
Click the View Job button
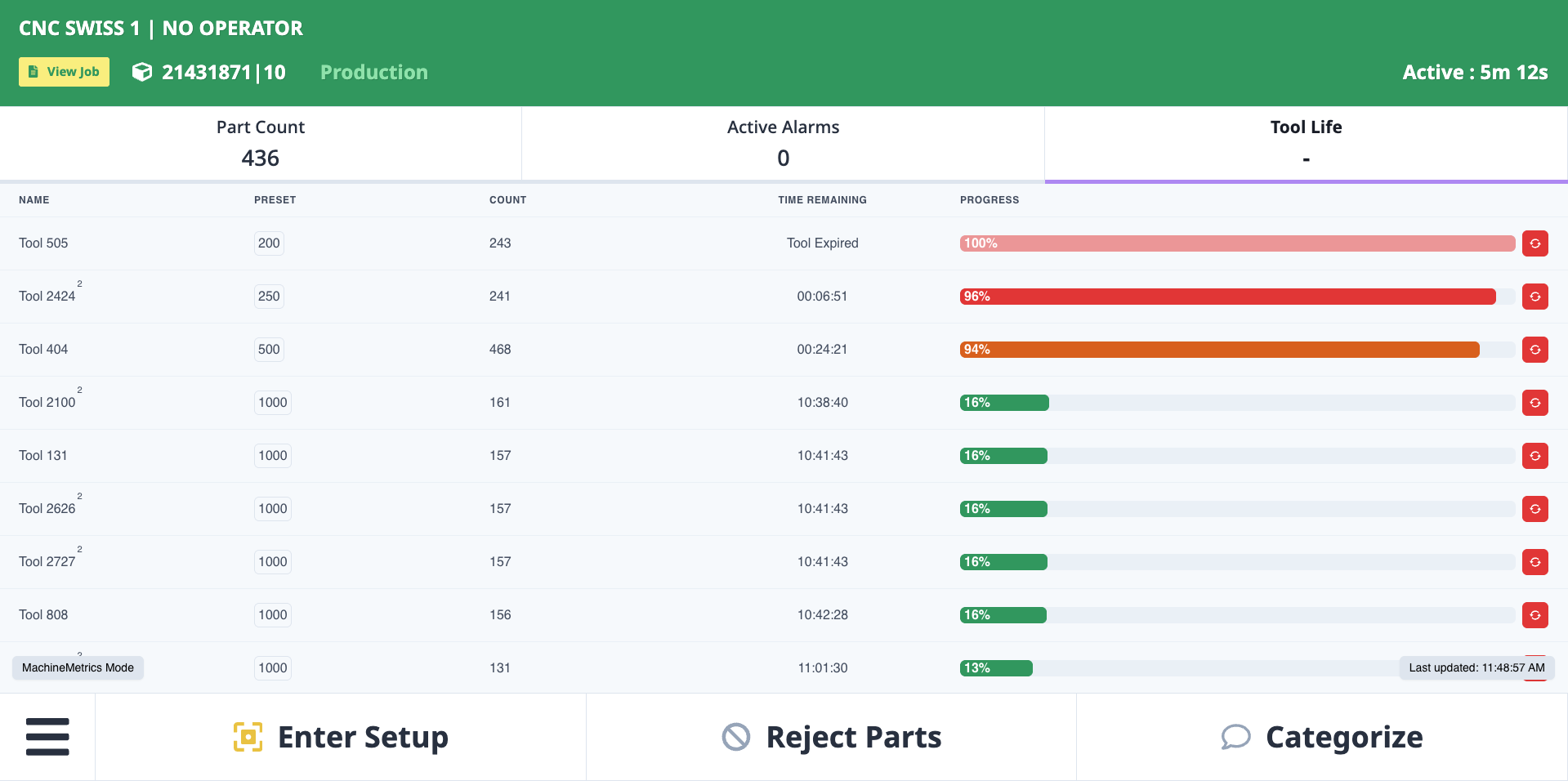click(64, 72)
